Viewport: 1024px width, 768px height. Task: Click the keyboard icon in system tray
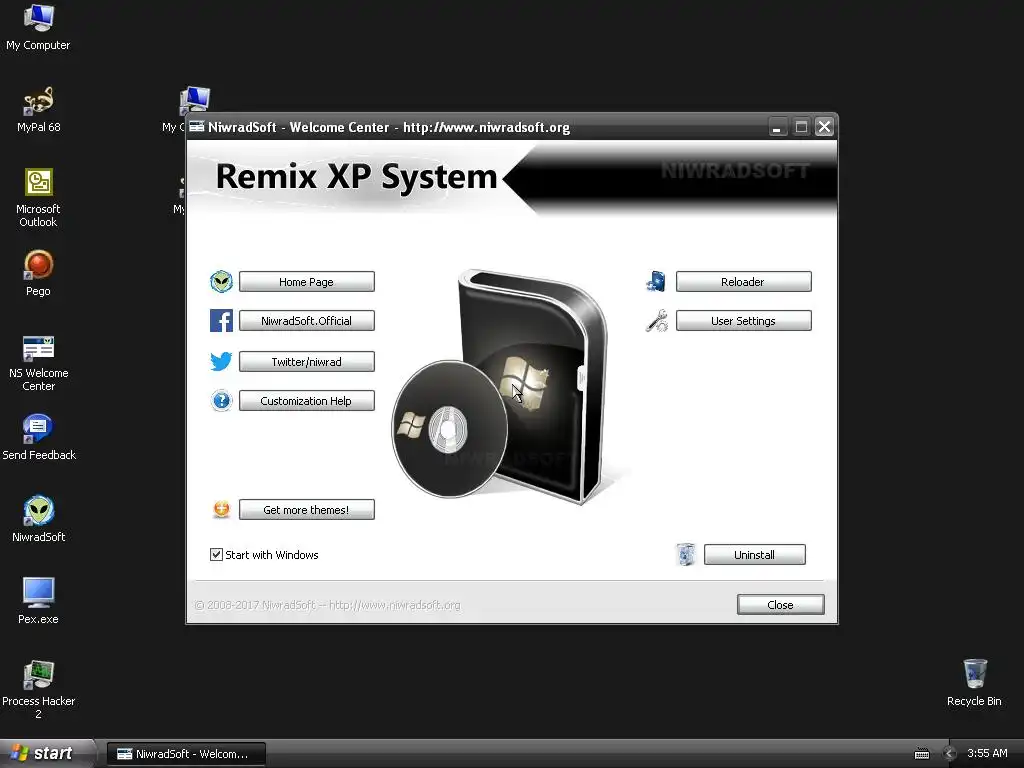click(x=921, y=754)
